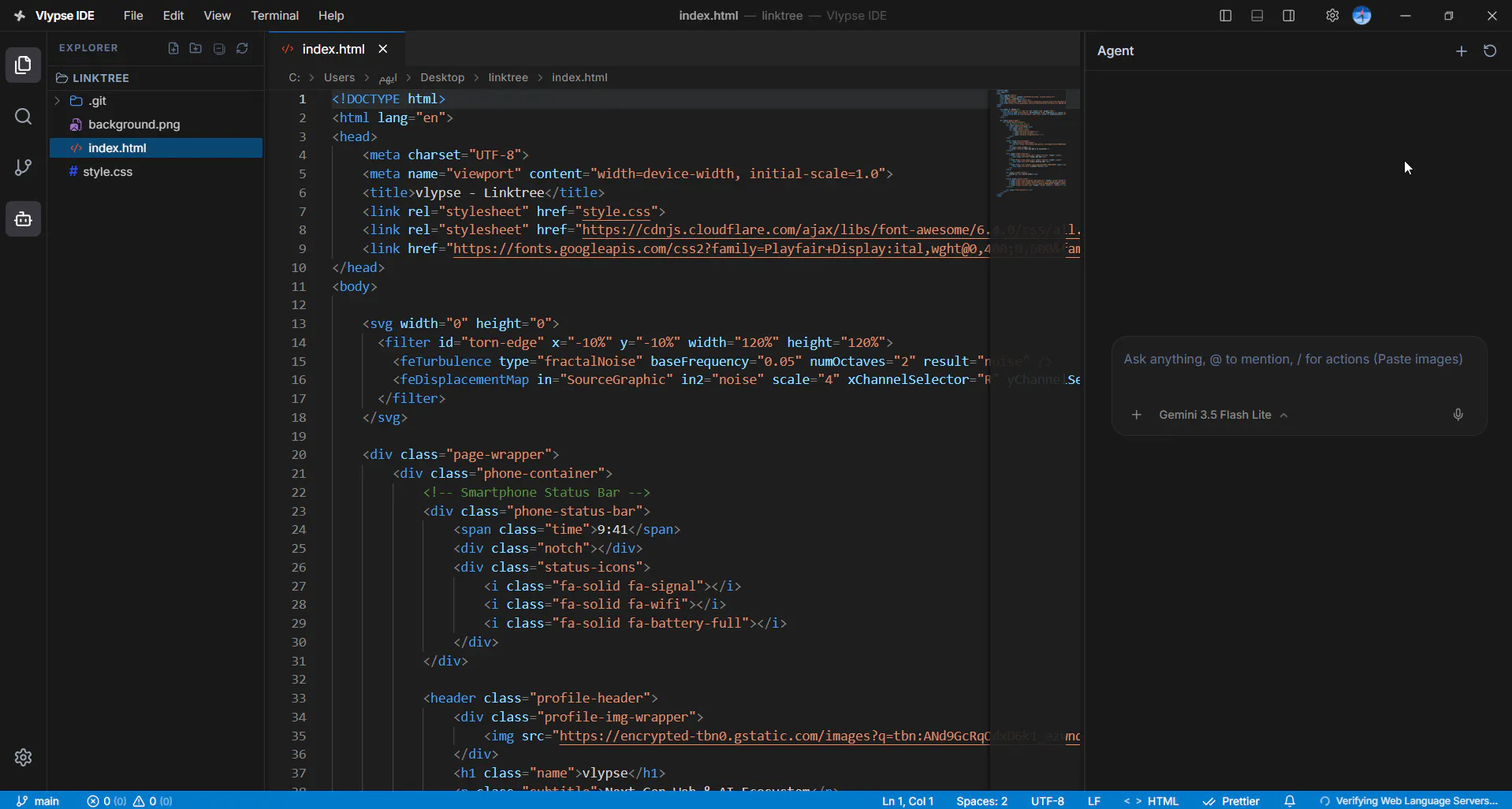Click the Vlypse IDE logo icon
Viewport: 1512px width, 809px height.
[20, 16]
